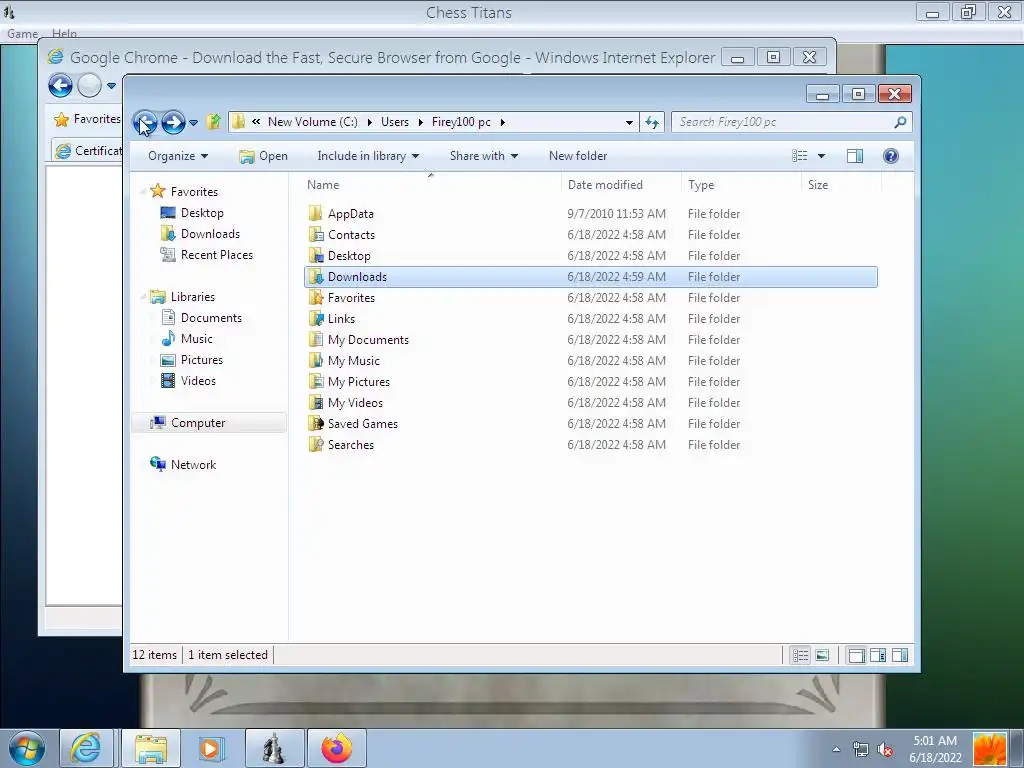Click Users in the address breadcrumb
Viewport: 1024px width, 768px height.
click(x=394, y=122)
